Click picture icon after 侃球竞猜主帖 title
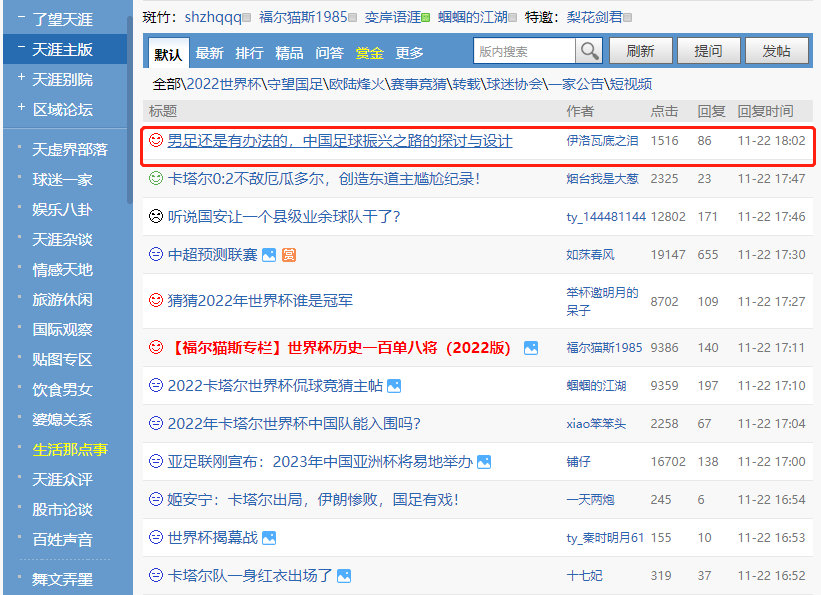821x595 pixels. pos(394,386)
